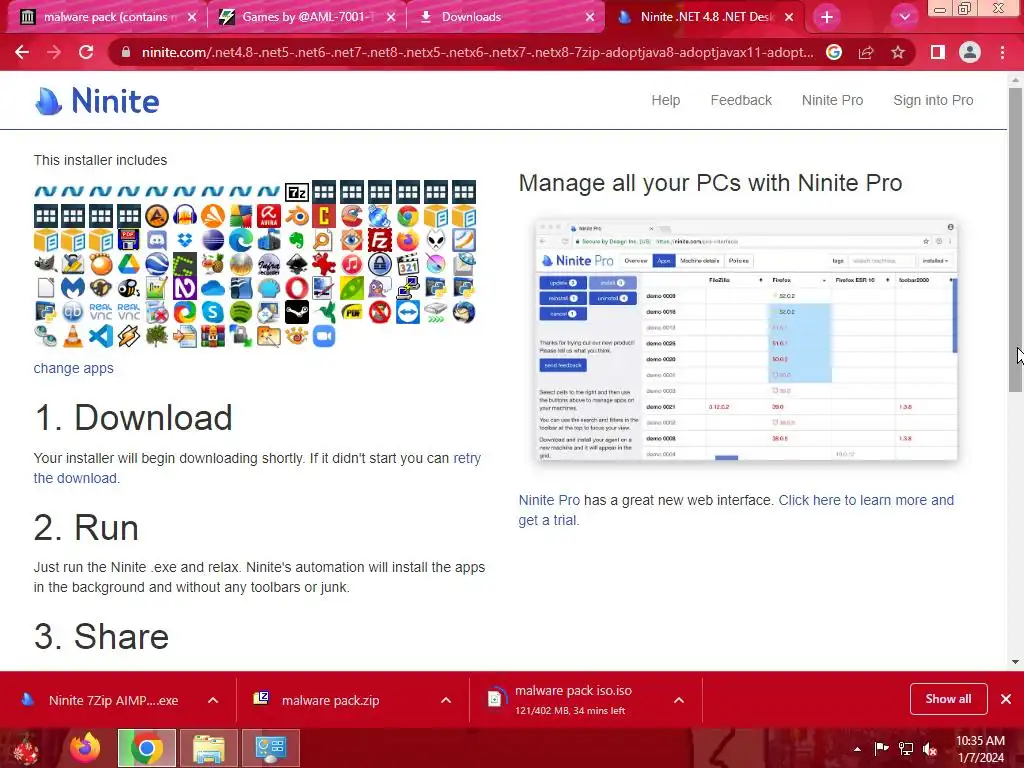This screenshot has width=1024, height=768.
Task: Click the address bar URL field
Action: [x=477, y=52]
